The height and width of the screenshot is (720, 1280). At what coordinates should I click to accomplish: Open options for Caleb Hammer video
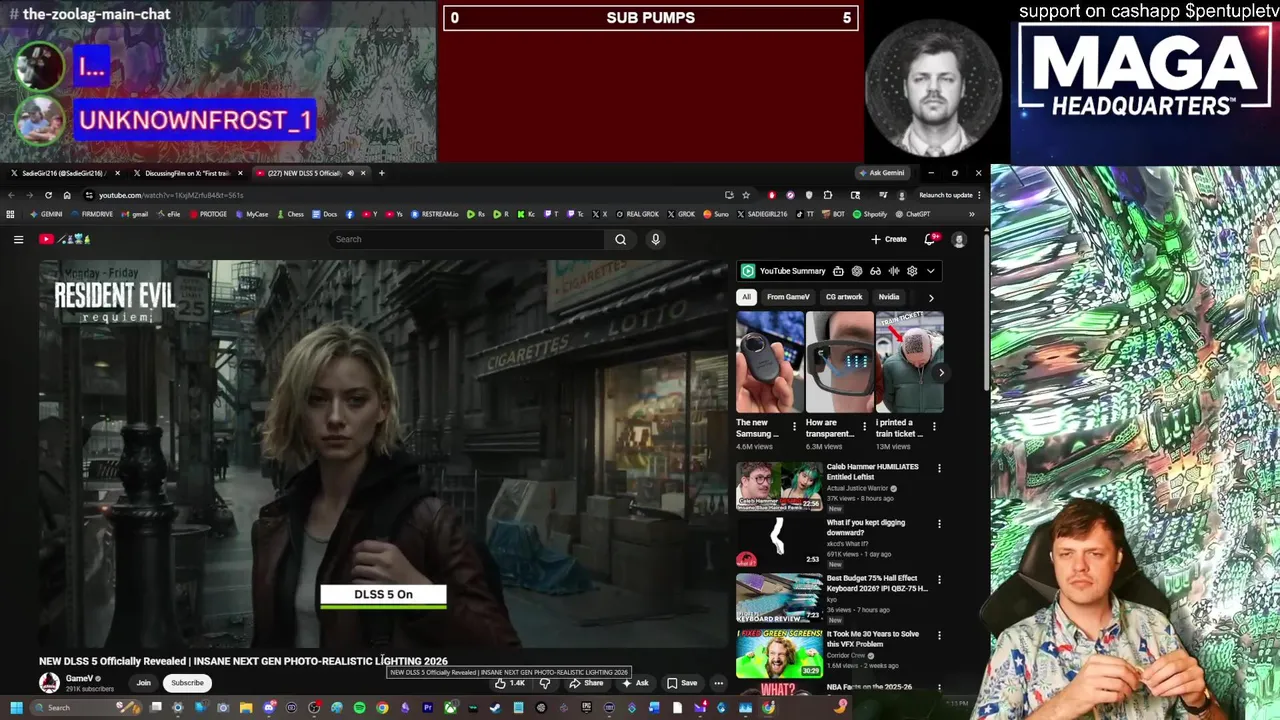pyautogui.click(x=939, y=468)
